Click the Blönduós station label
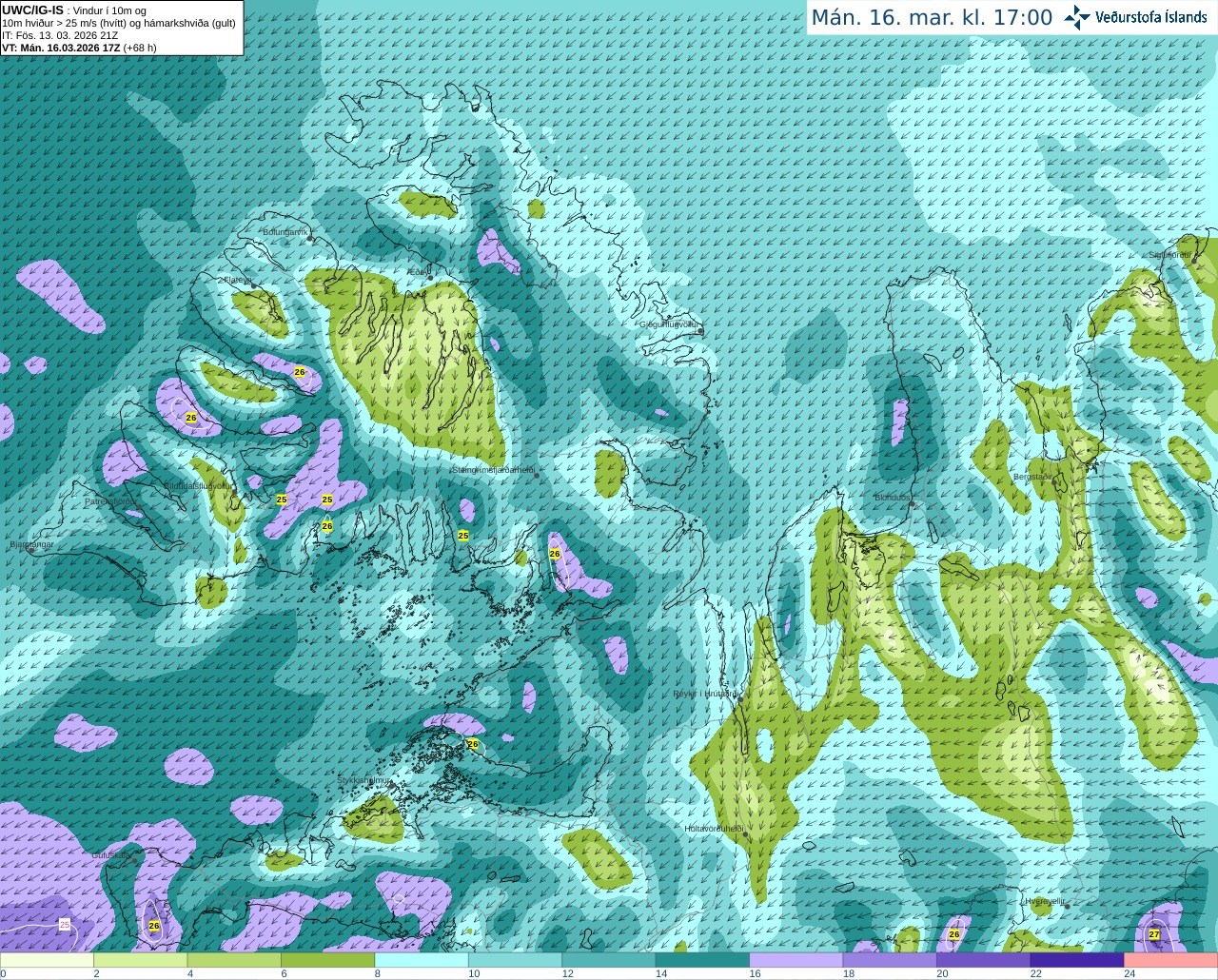The image size is (1218, 980). point(893,498)
